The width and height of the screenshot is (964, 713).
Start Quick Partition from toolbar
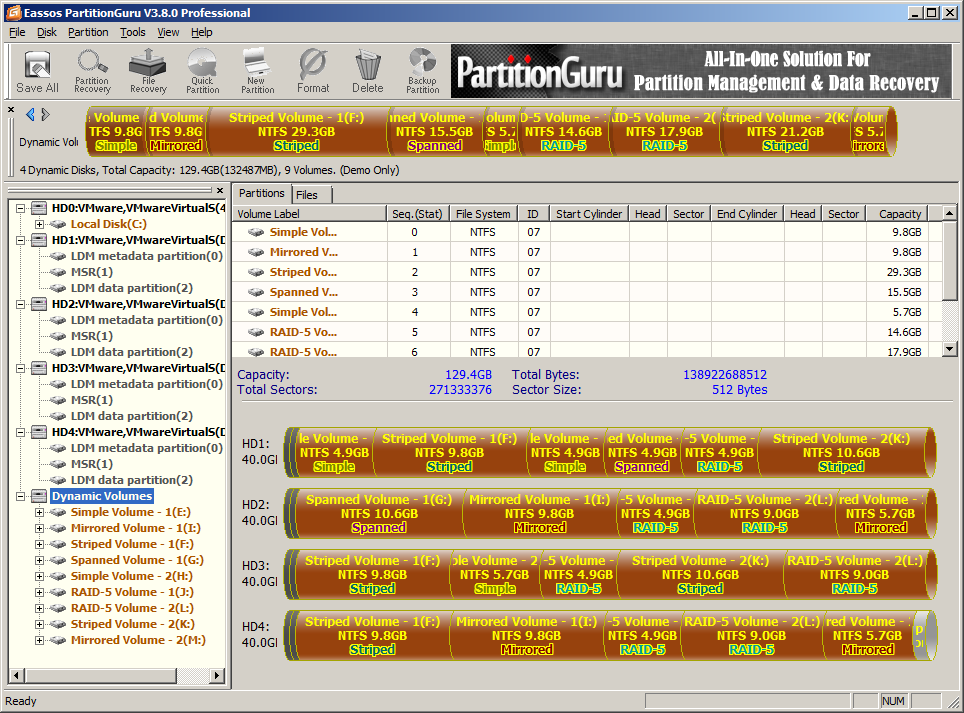tap(202, 72)
